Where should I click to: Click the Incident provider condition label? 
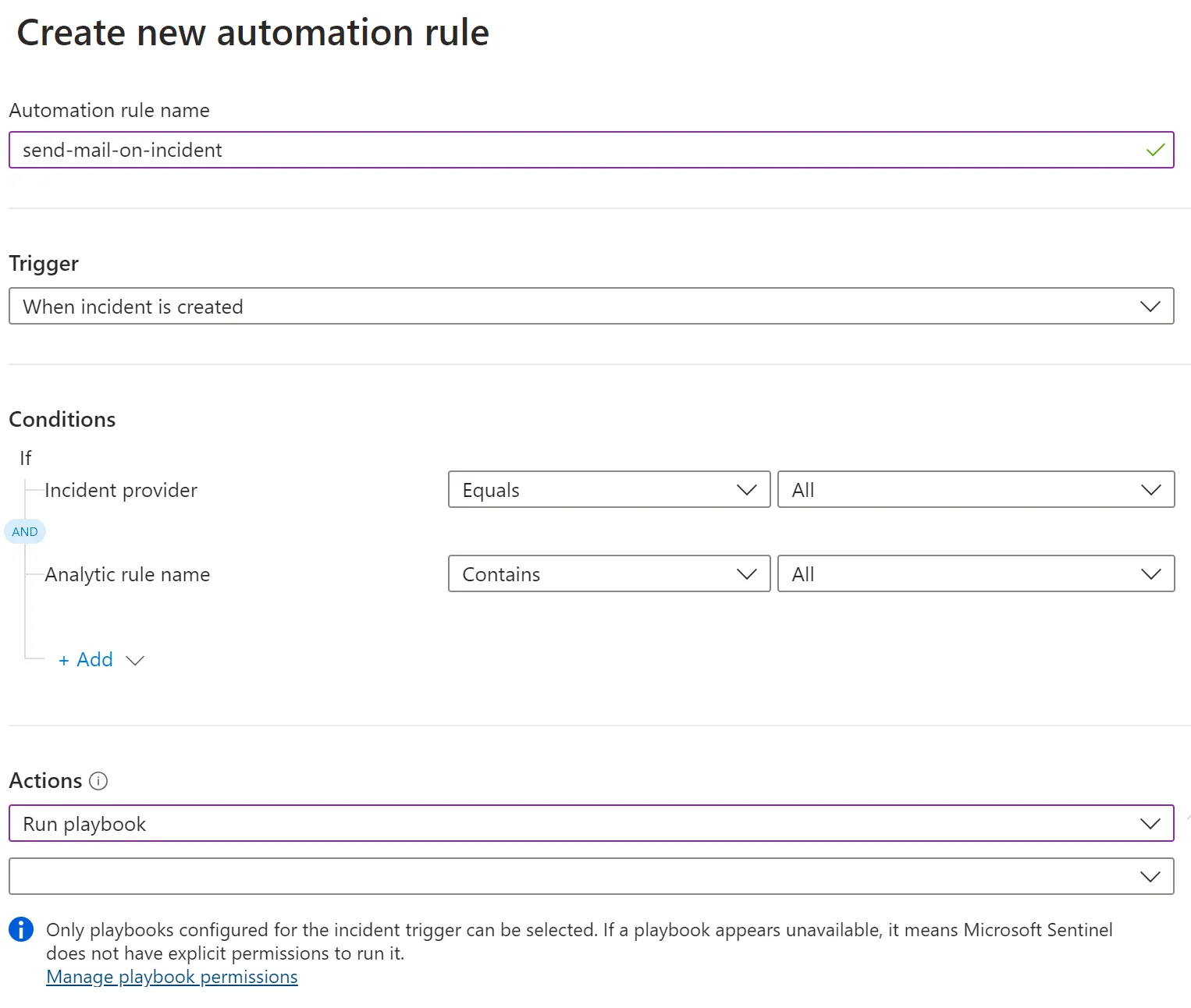coord(121,490)
